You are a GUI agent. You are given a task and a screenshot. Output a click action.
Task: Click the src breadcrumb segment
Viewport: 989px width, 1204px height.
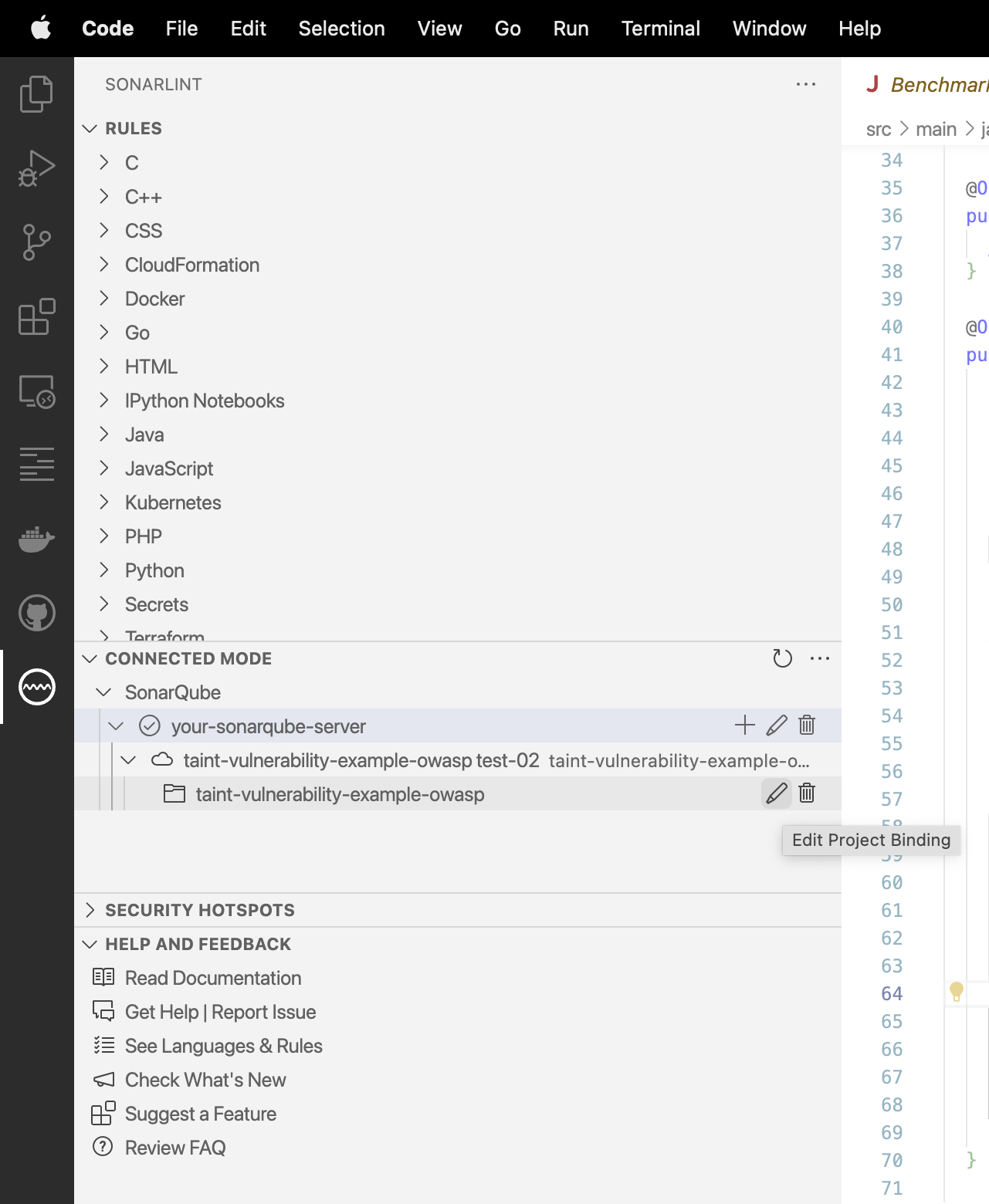point(879,129)
